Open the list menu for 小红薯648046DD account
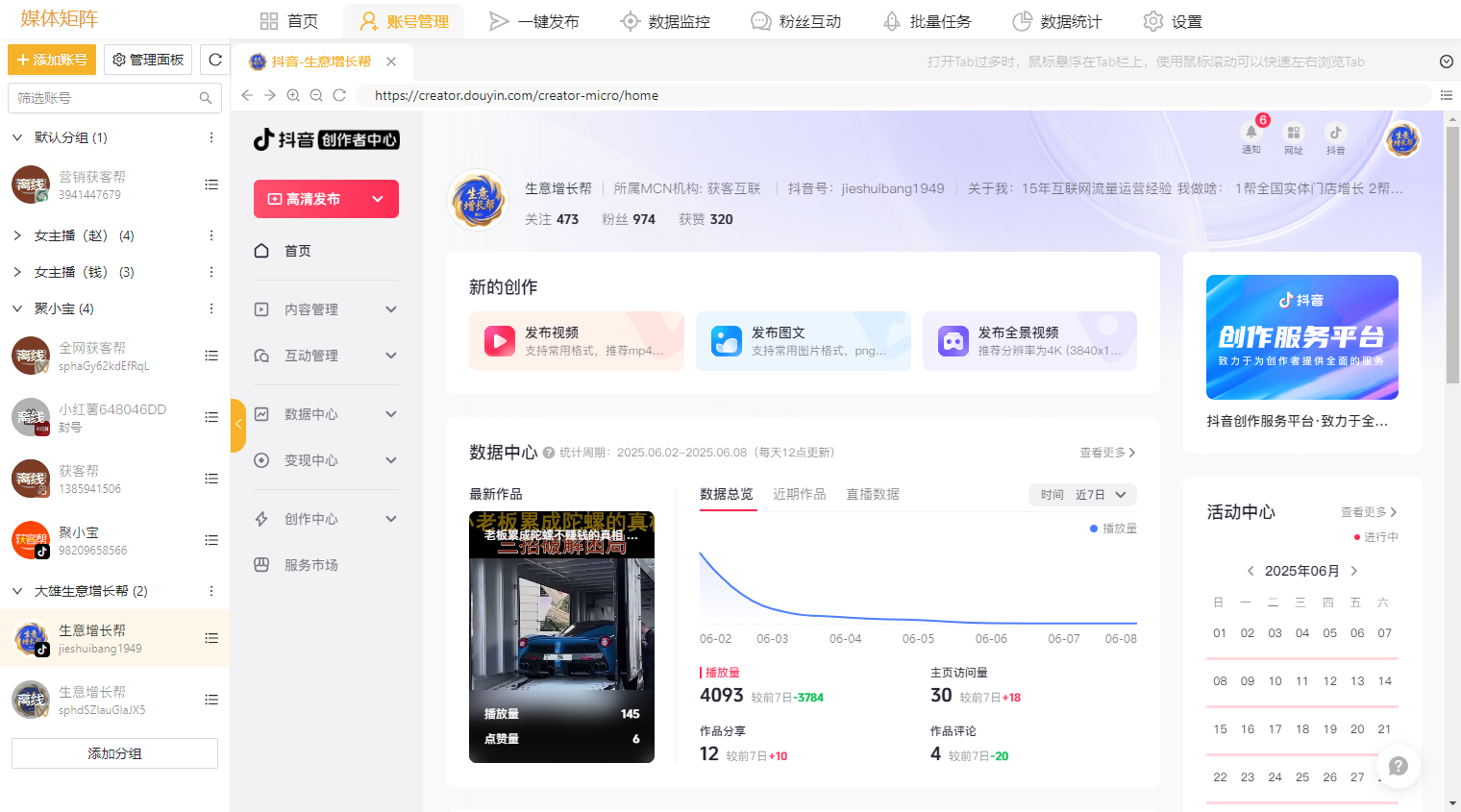This screenshot has height=812, width=1461. (211, 417)
